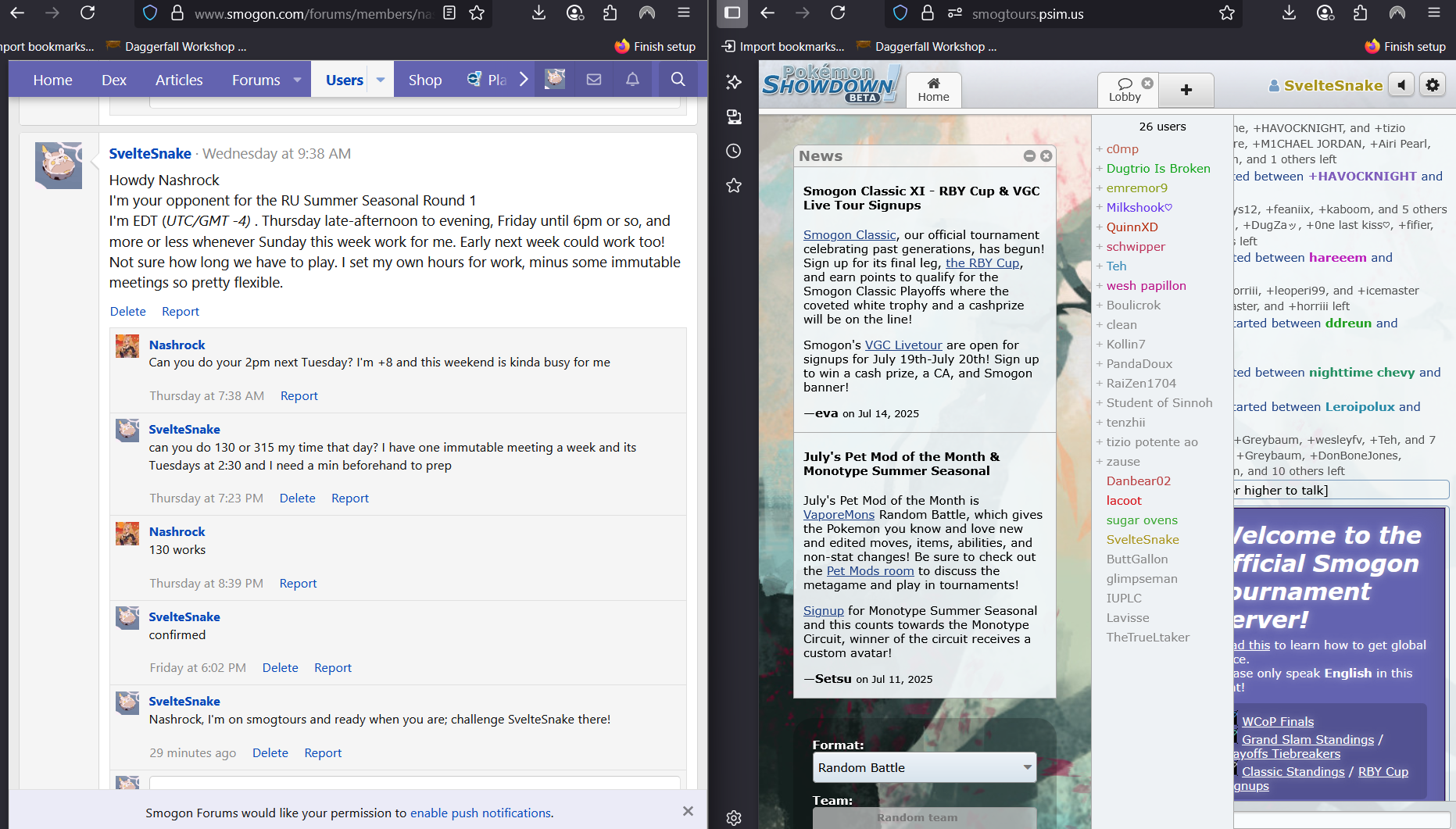This screenshot has height=829, width=1456.
Task: Open Firefox menu in Showdown browser window
Action: tap(1434, 13)
